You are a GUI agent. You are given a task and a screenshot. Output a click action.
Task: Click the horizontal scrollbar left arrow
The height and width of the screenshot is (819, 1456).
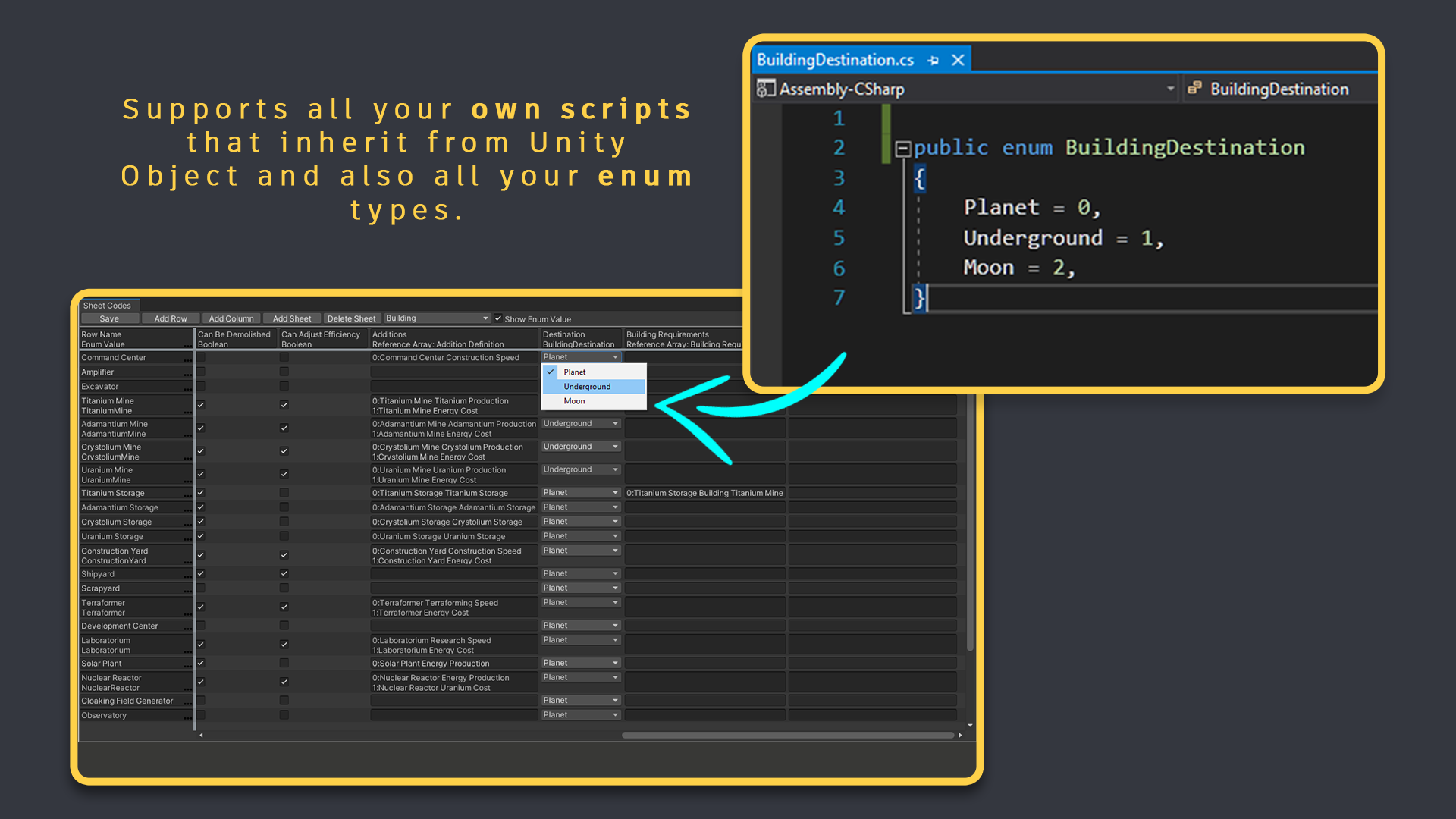tap(201, 735)
